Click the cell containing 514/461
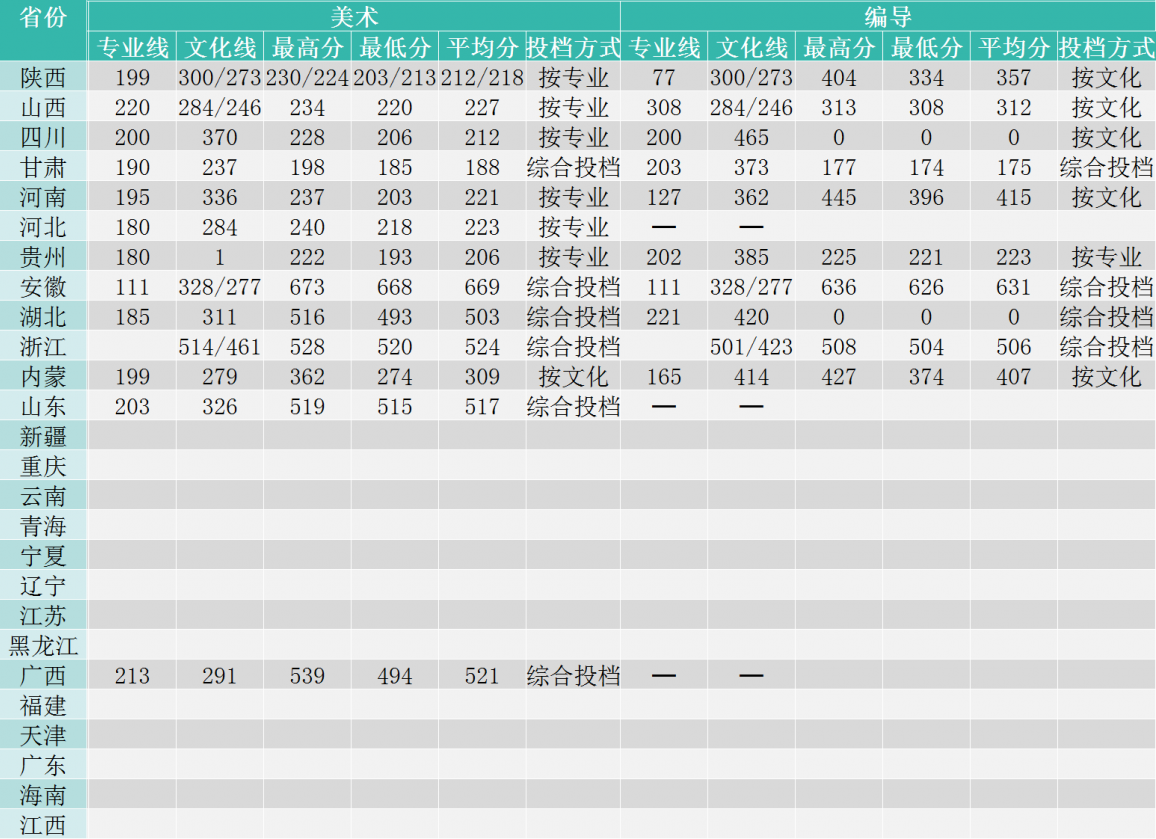The image size is (1156, 839). [x=219, y=347]
